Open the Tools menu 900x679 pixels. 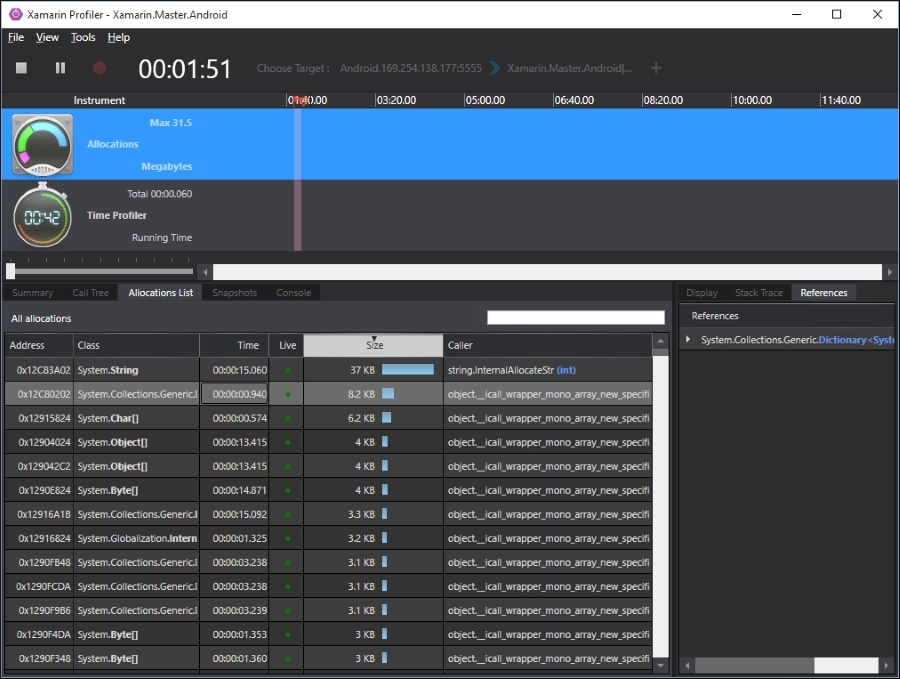83,37
